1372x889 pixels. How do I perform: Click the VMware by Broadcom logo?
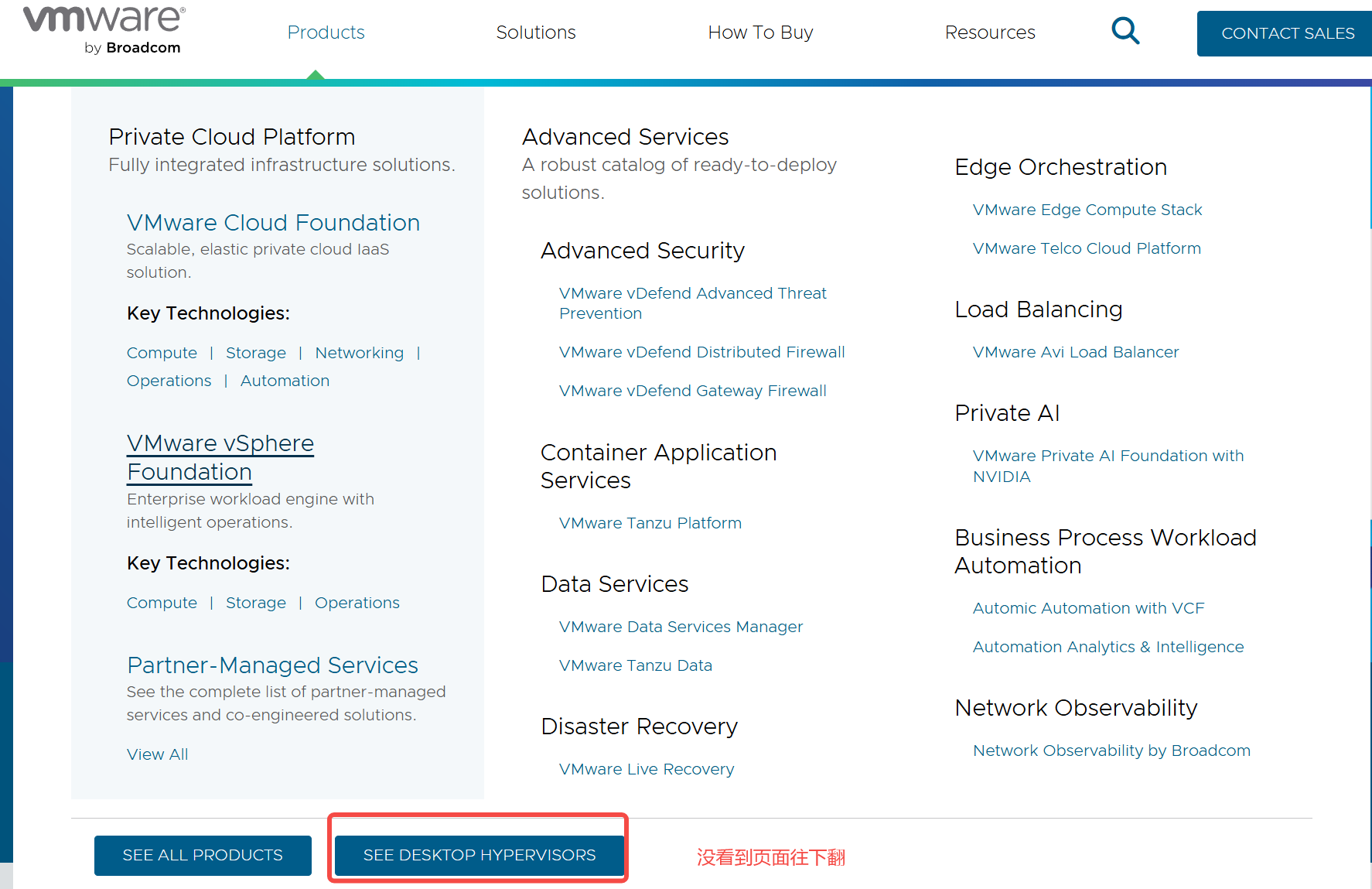104,31
